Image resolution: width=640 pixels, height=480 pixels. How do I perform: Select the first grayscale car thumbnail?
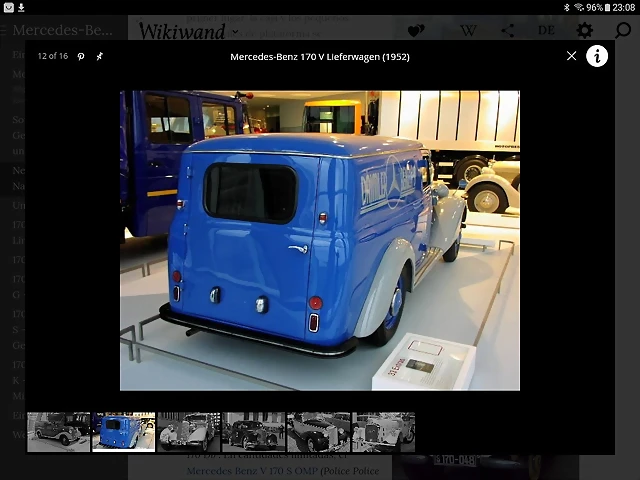[59, 432]
